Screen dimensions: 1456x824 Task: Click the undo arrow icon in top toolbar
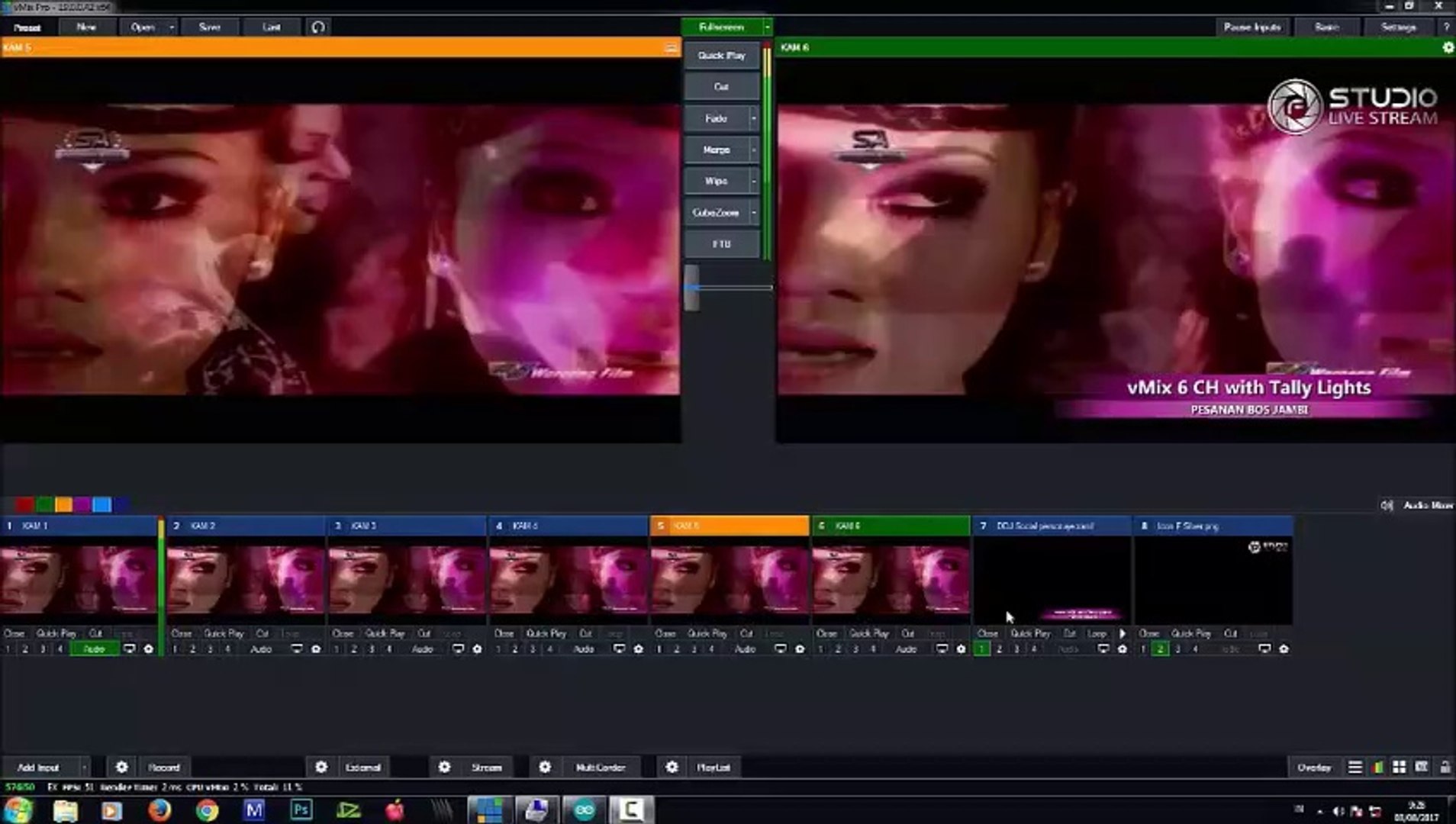coord(318,27)
